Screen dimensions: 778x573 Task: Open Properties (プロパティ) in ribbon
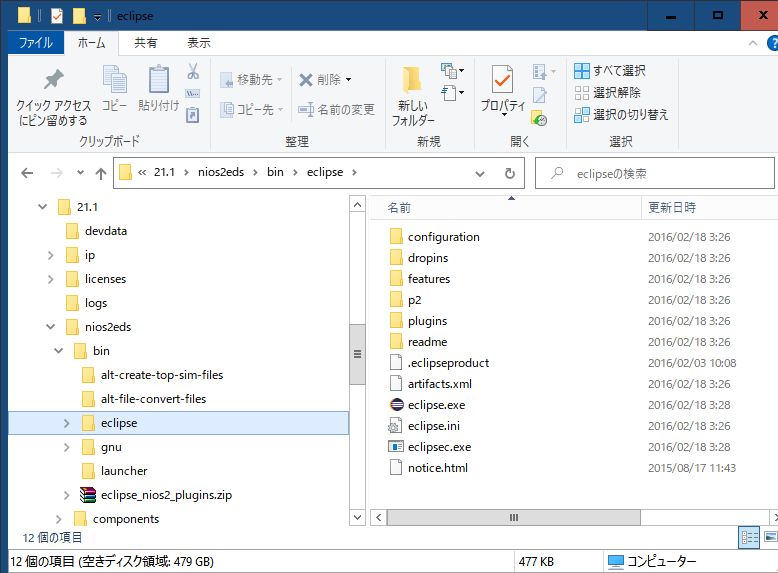tap(503, 89)
